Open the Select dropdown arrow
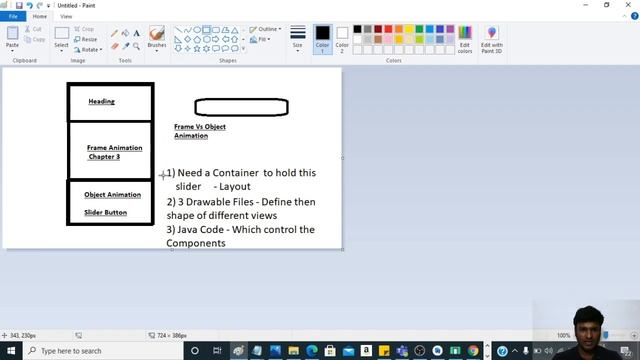The image size is (640, 360). tap(61, 51)
